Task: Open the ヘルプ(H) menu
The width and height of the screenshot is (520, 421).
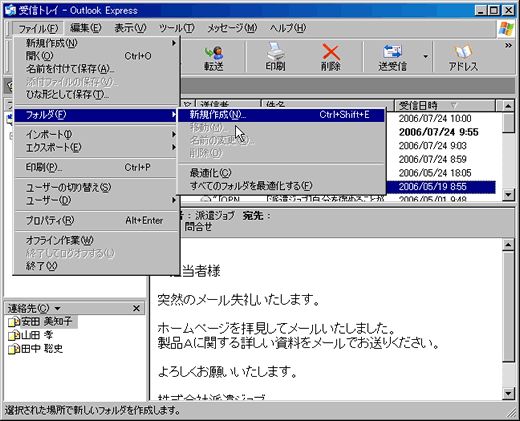Action: point(288,28)
